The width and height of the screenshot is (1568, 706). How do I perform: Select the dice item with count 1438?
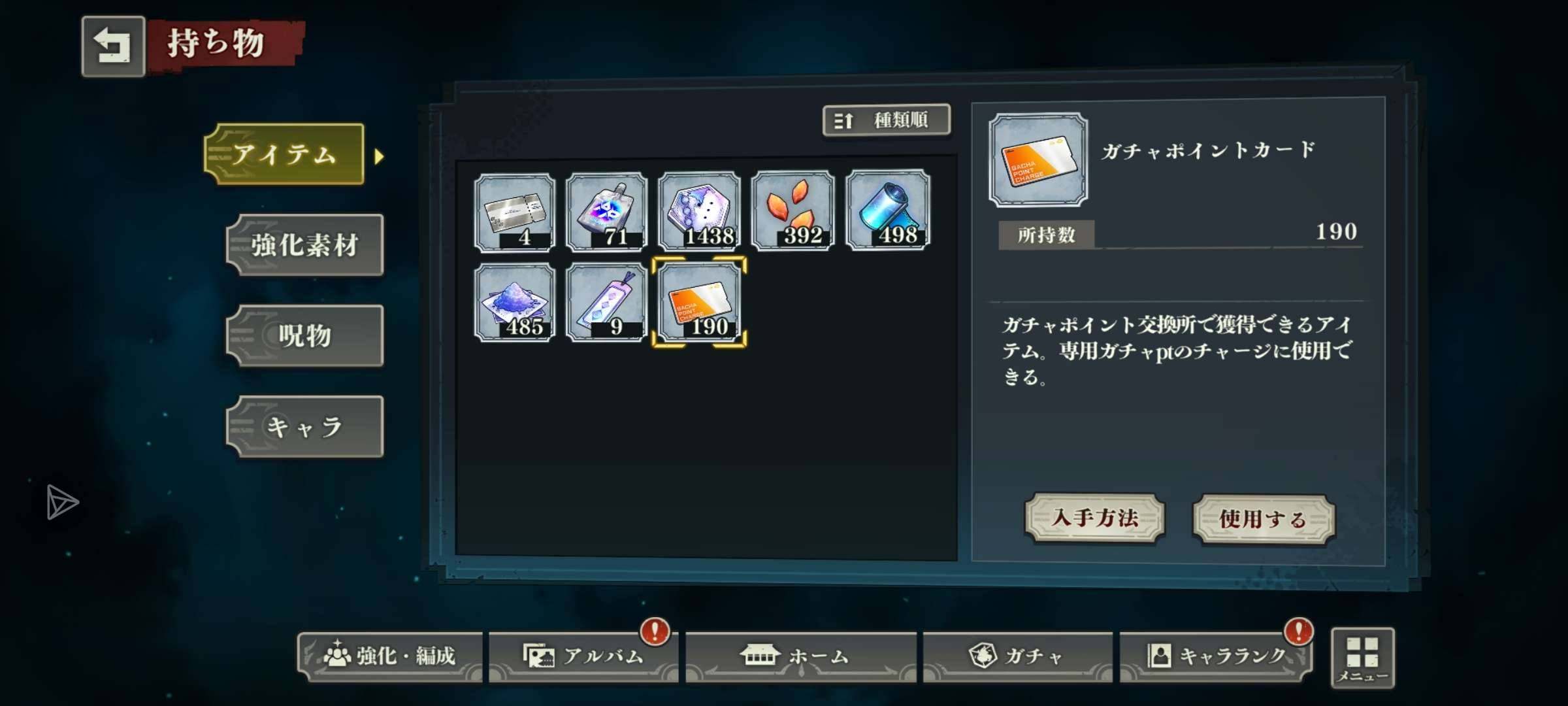[700, 211]
